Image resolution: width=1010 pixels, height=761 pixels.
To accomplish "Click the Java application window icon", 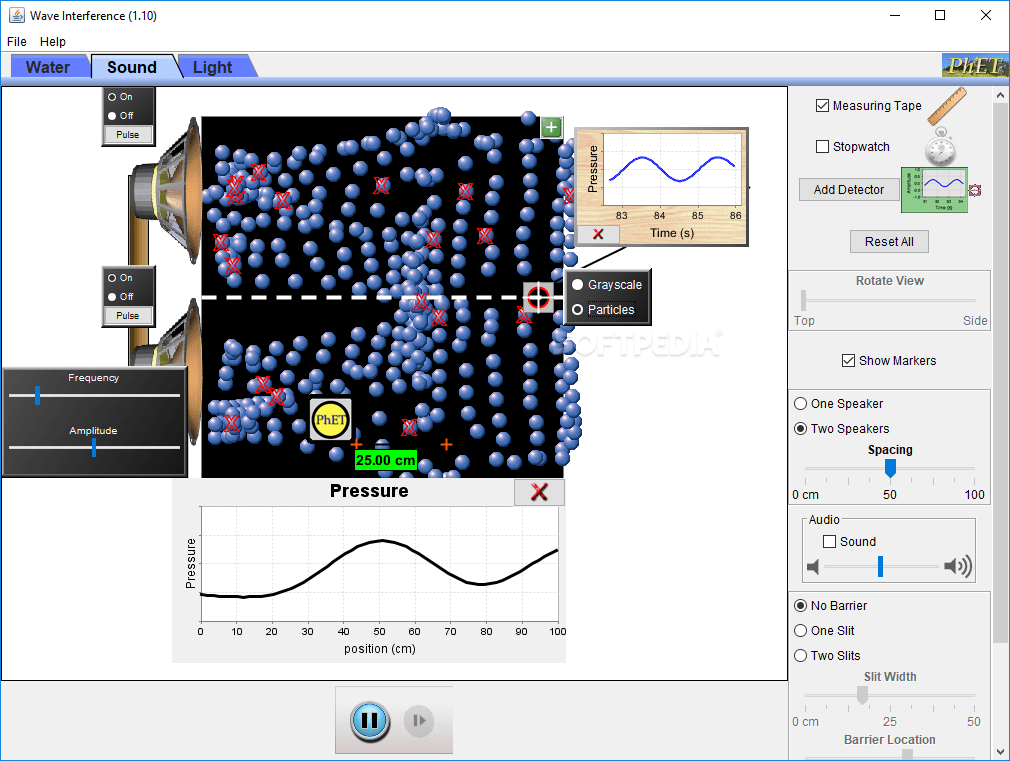I will point(17,15).
